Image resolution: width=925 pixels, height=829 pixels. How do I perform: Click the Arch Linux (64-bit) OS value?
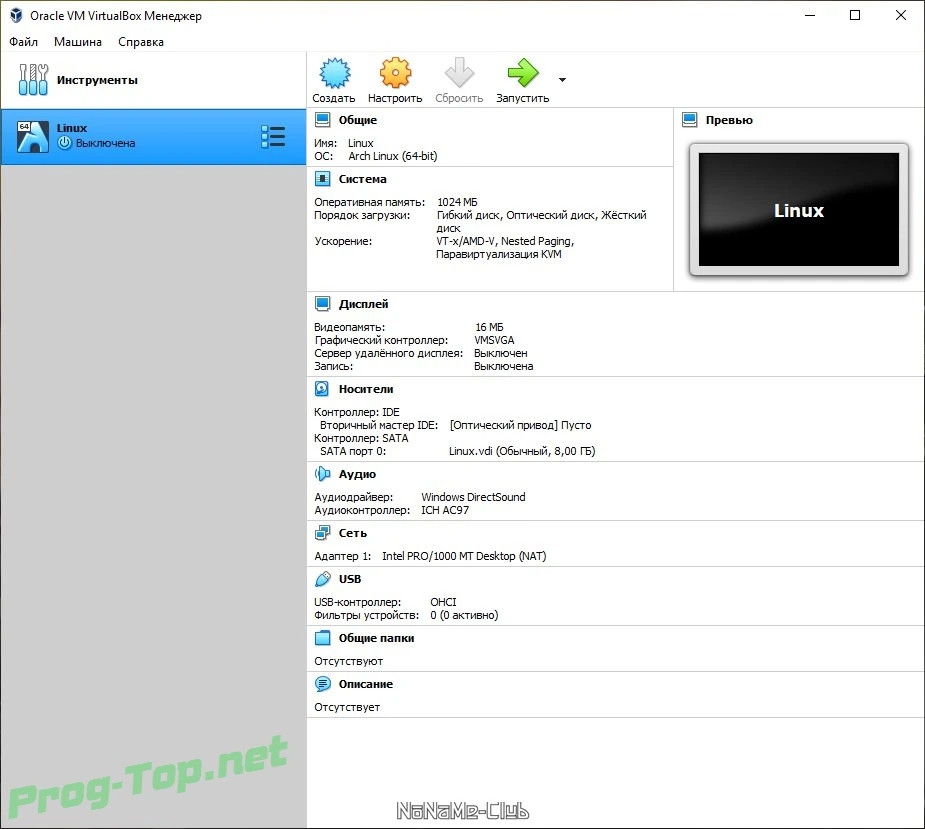coord(393,156)
